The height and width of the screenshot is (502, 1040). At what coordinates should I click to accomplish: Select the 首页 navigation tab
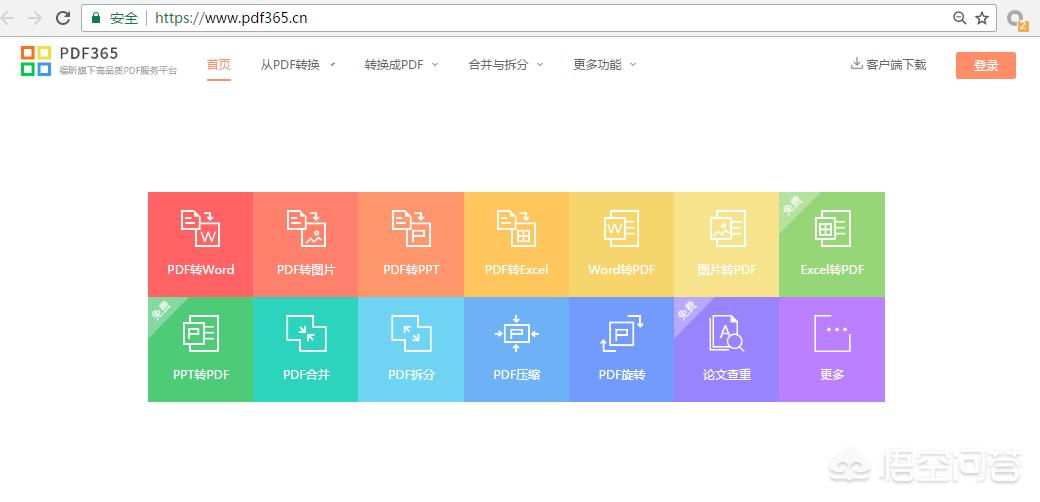click(218, 64)
